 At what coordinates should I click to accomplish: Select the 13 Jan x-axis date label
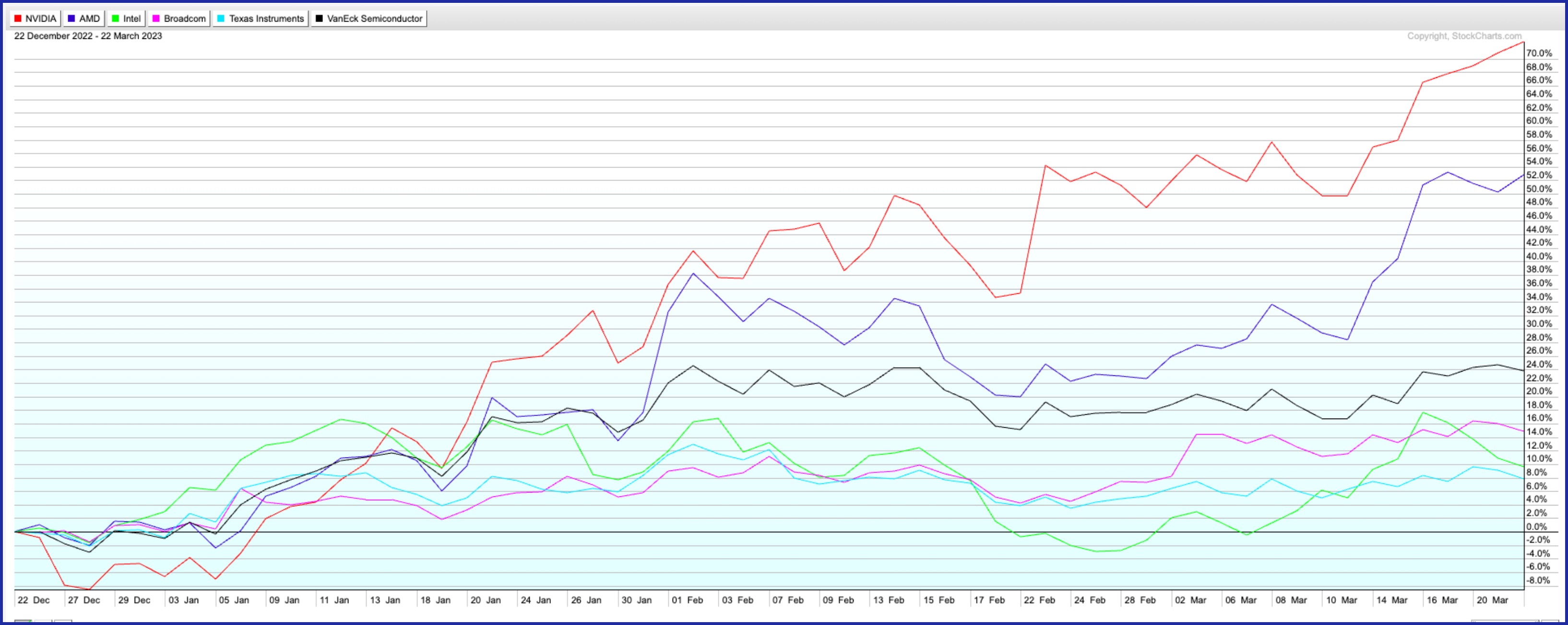[385, 600]
